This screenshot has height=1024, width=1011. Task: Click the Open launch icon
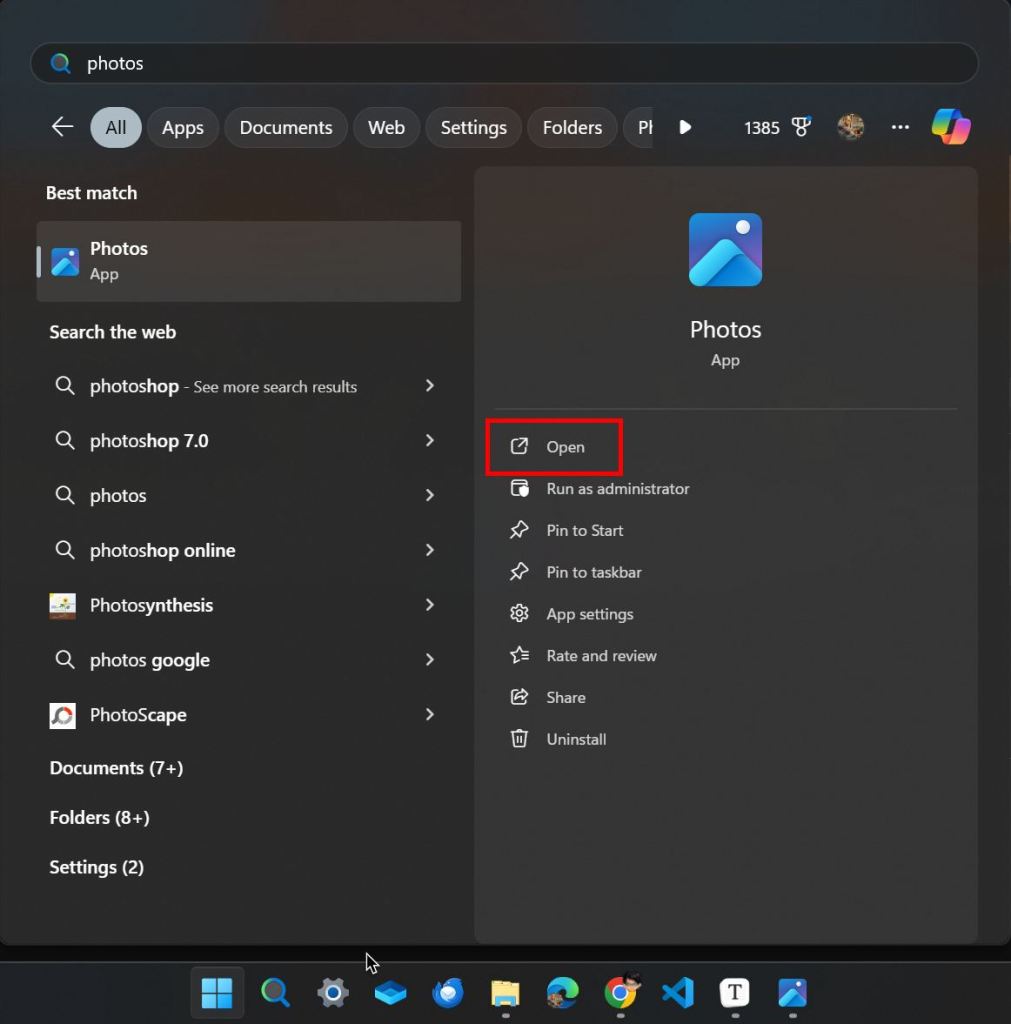coord(519,447)
